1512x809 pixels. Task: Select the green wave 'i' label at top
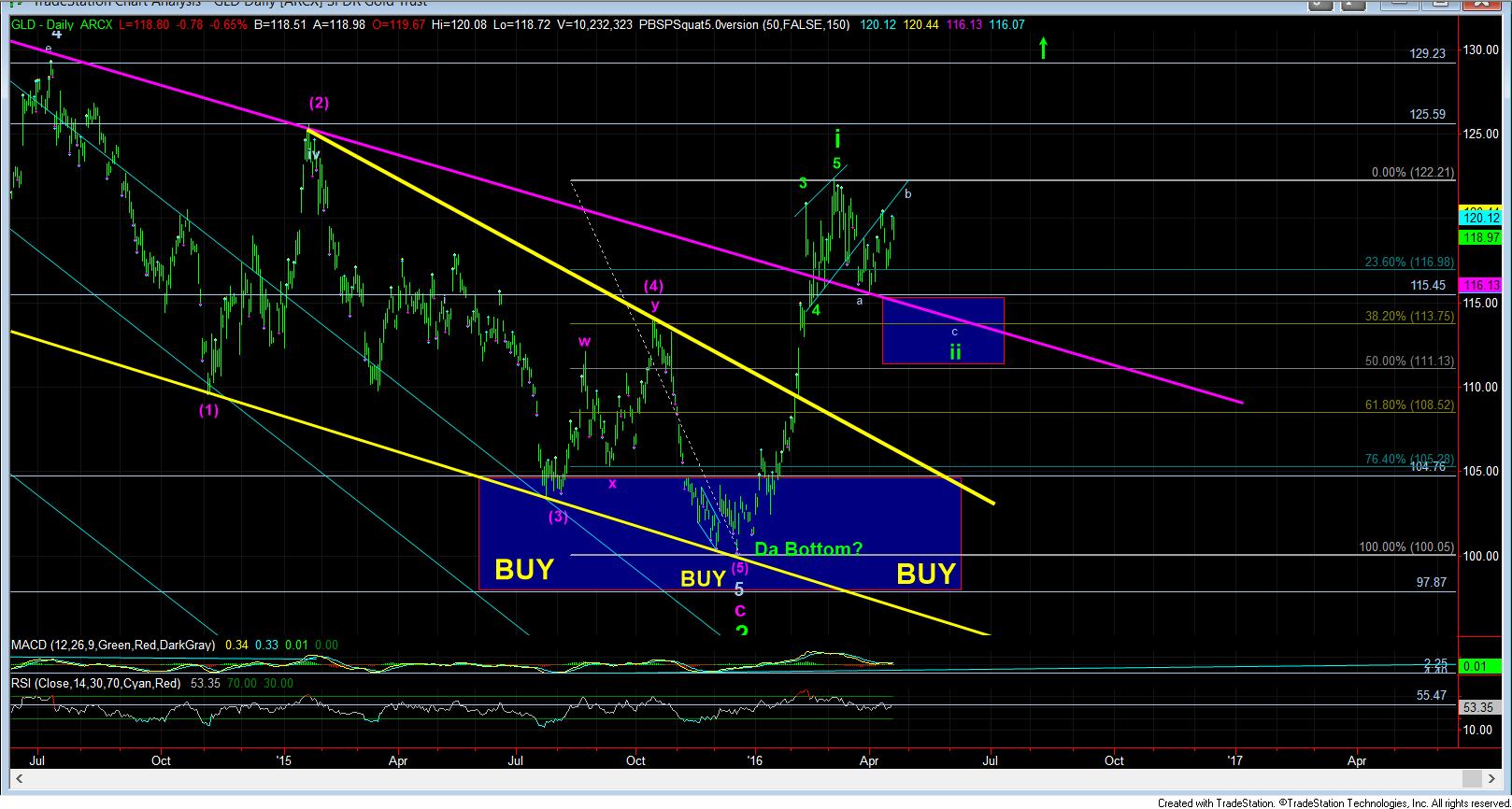tap(837, 139)
